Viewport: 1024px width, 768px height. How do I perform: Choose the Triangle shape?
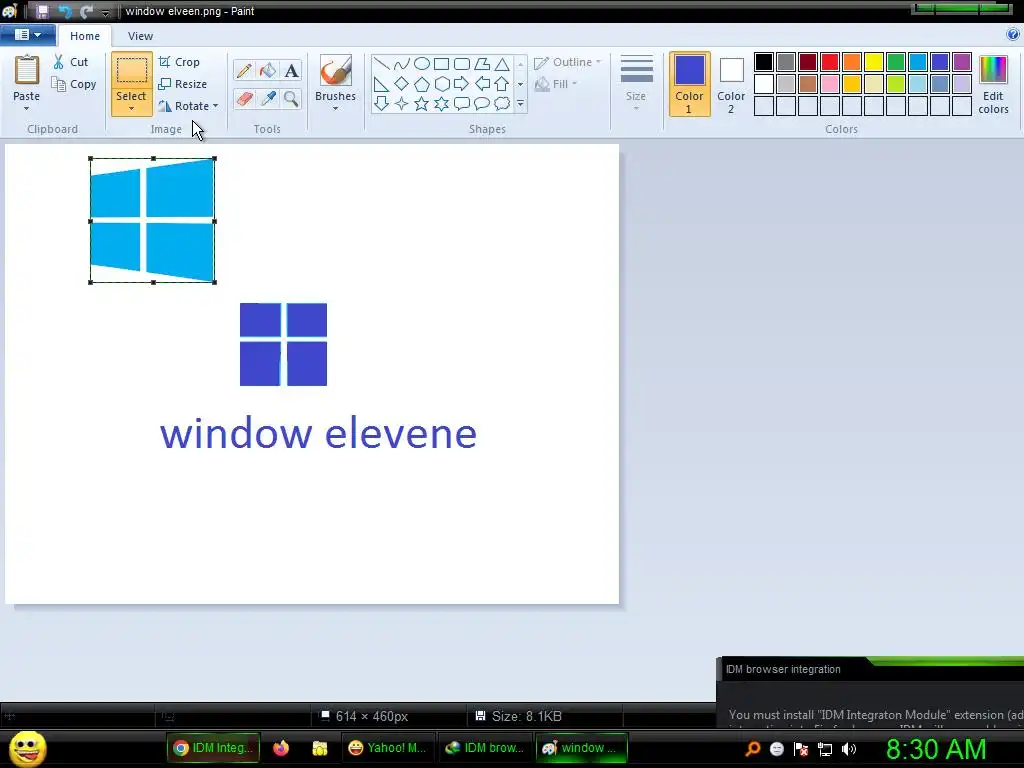point(502,64)
